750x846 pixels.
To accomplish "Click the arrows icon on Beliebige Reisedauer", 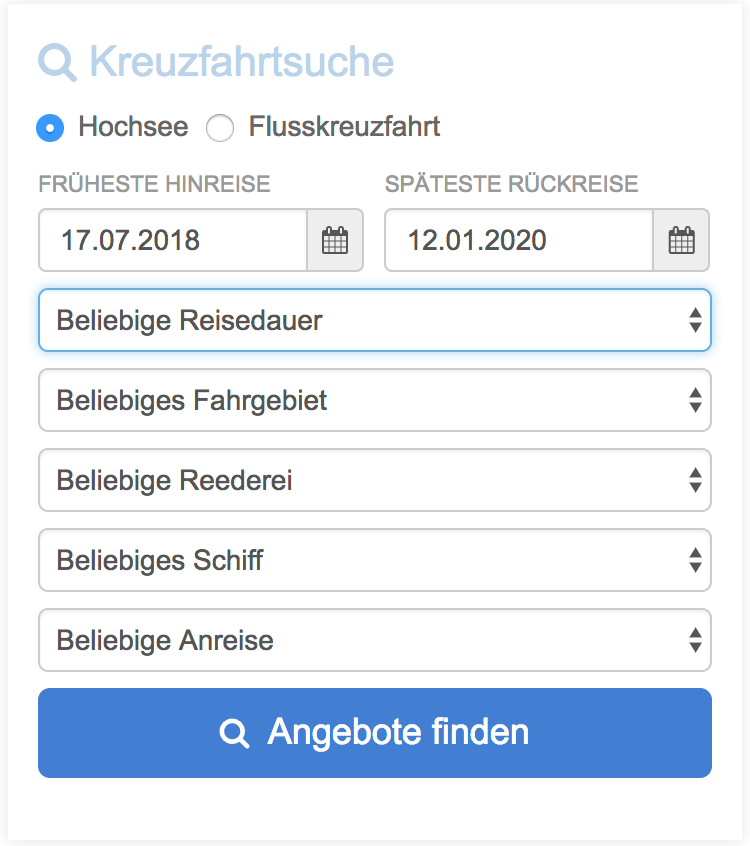I will click(695, 320).
